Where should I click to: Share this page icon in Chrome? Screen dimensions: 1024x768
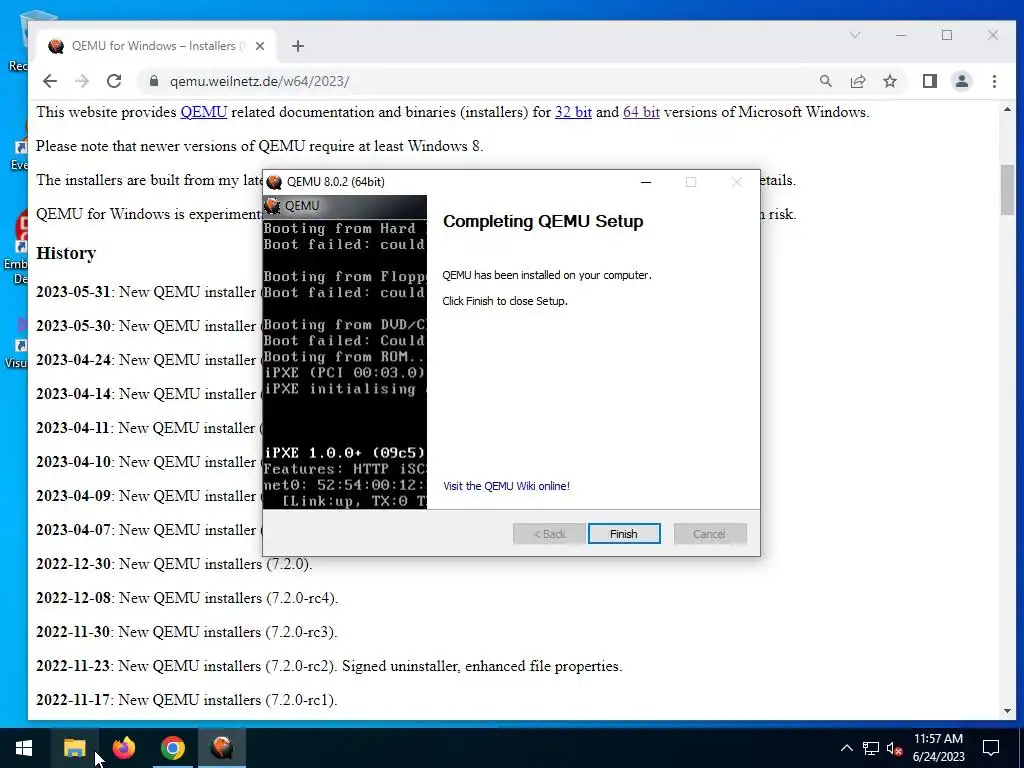(x=858, y=81)
